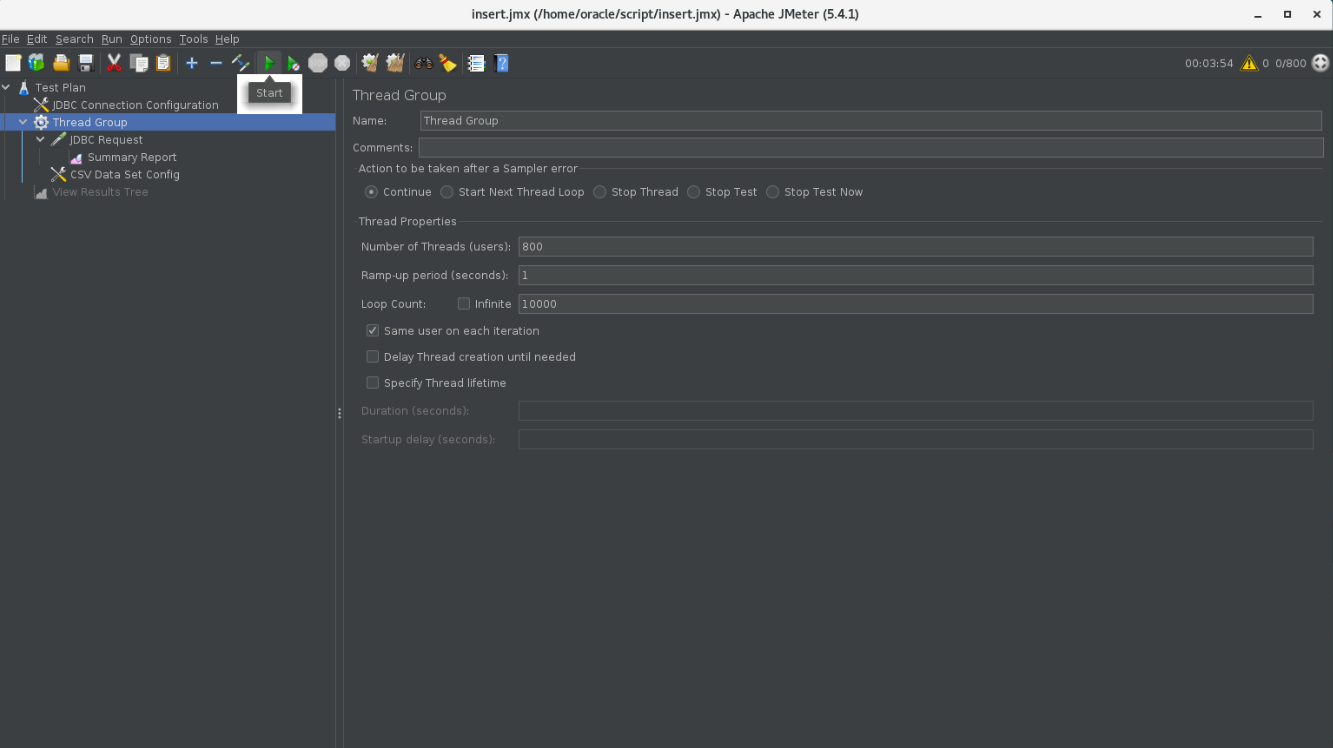Click the split pane divider handle dots
Image resolution: width=1333 pixels, height=748 pixels.
pyautogui.click(x=340, y=413)
